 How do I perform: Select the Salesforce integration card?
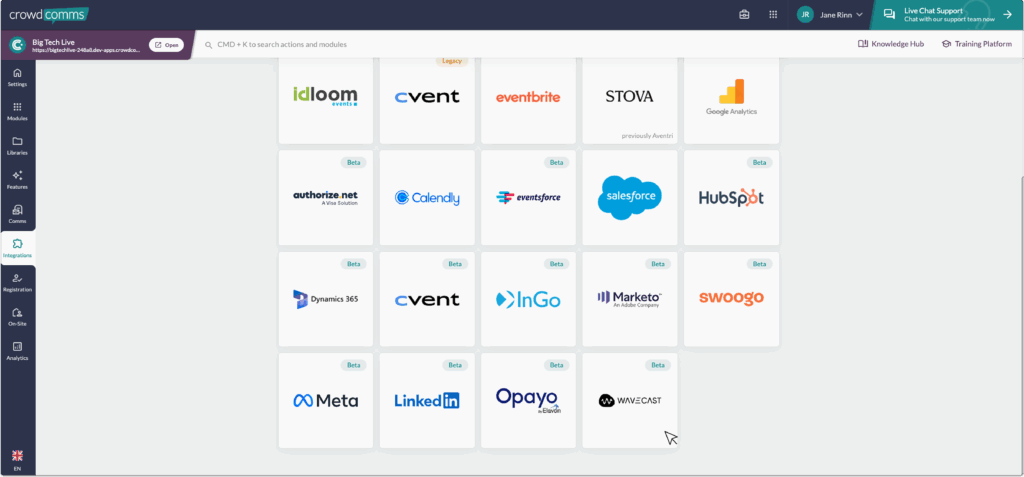point(629,197)
